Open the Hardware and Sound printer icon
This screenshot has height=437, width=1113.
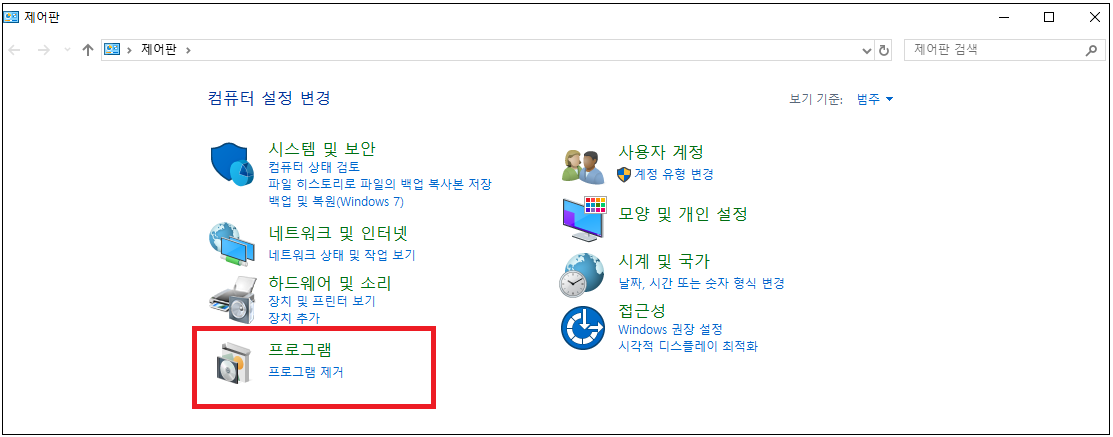232,301
